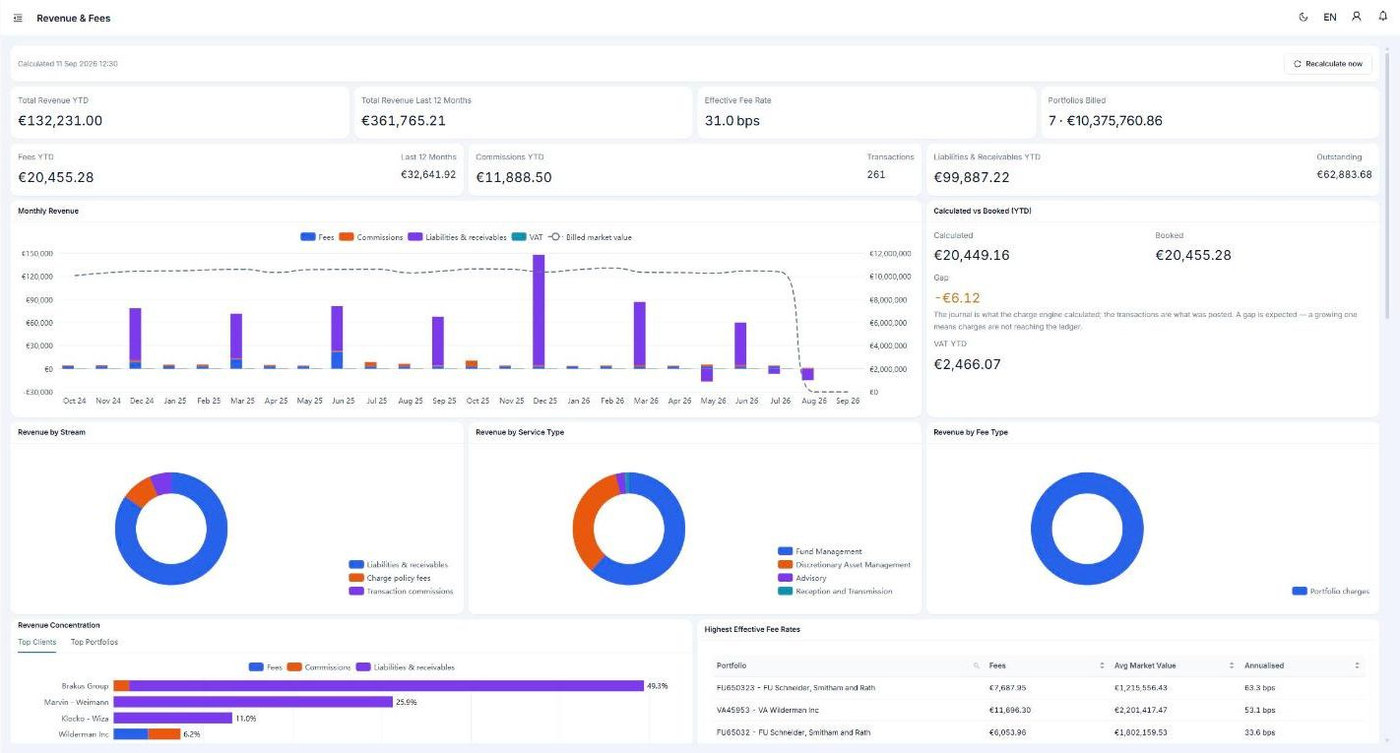
Task: Toggle Liabilities & receivables in Monthly Revenue legend
Action: point(457,237)
